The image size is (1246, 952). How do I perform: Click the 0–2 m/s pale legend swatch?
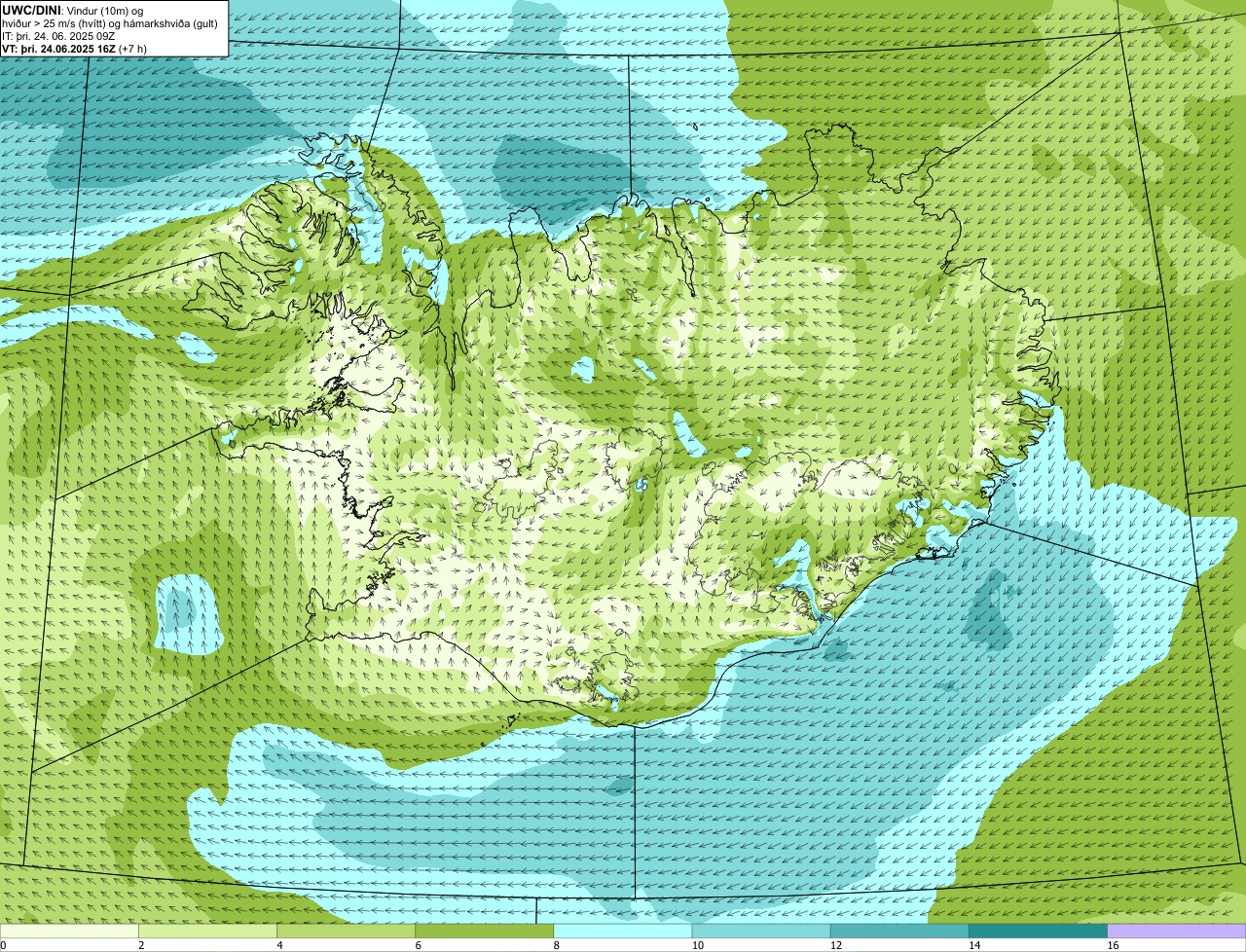coord(69,932)
